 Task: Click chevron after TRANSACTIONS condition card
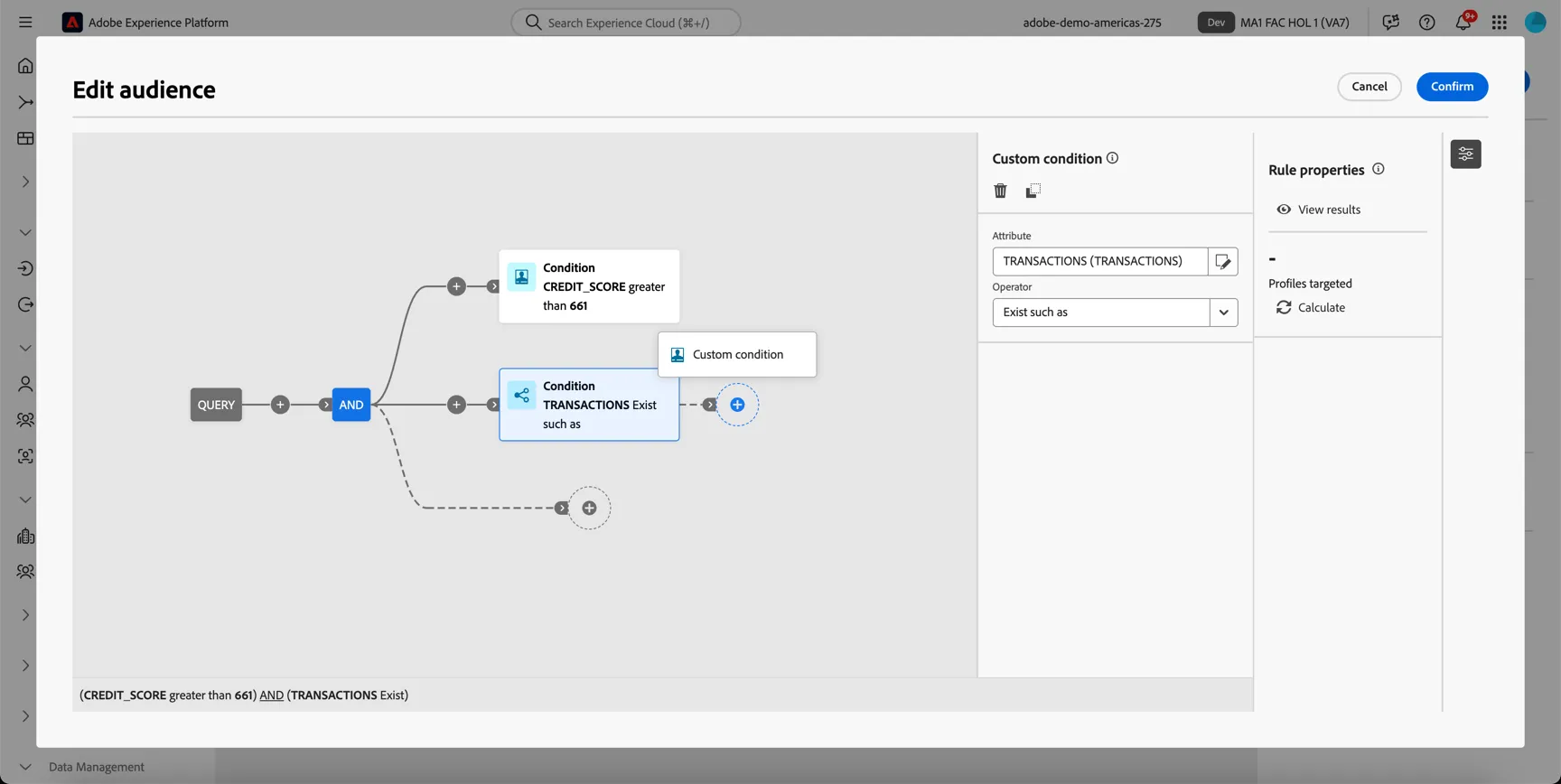[709, 405]
